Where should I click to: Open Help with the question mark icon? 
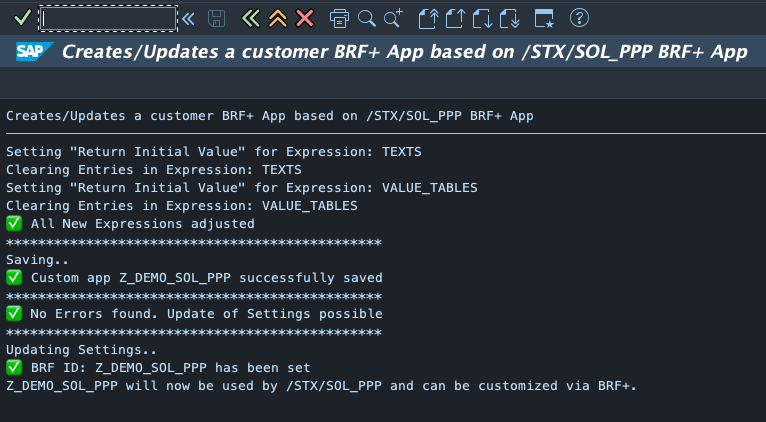579,18
